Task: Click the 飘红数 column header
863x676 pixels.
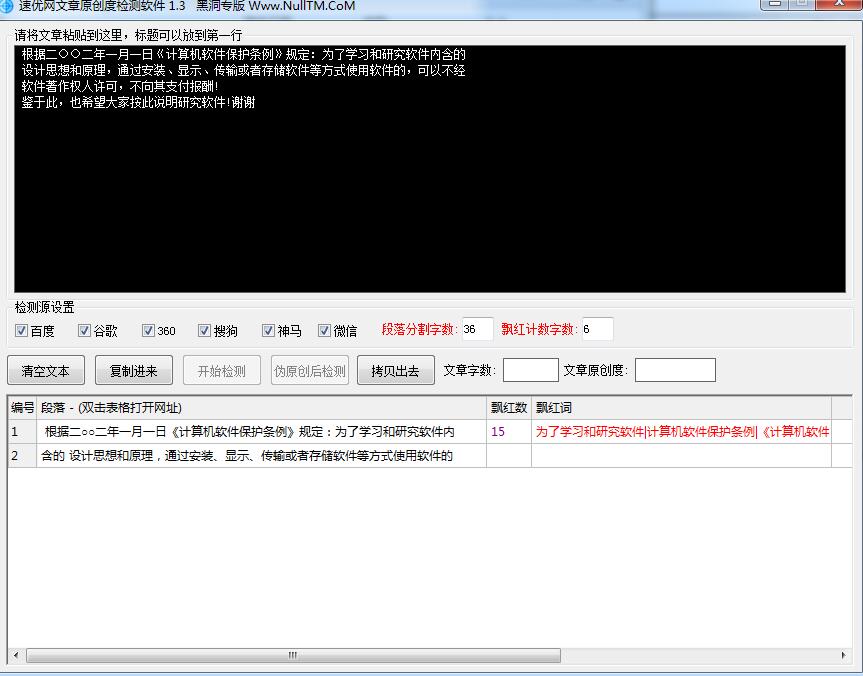Action: click(x=509, y=407)
